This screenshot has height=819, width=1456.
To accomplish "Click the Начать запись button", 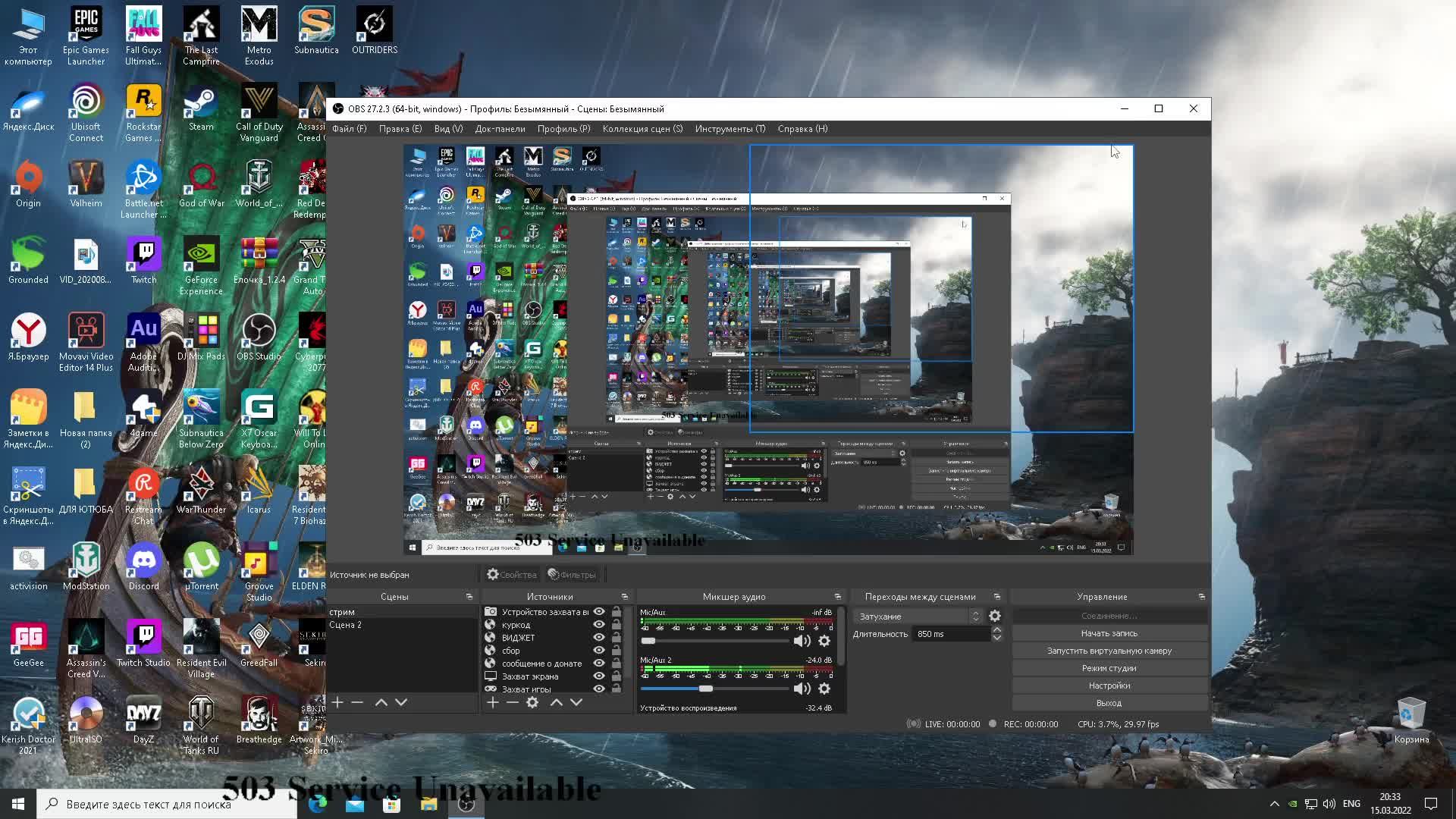I will (1109, 633).
